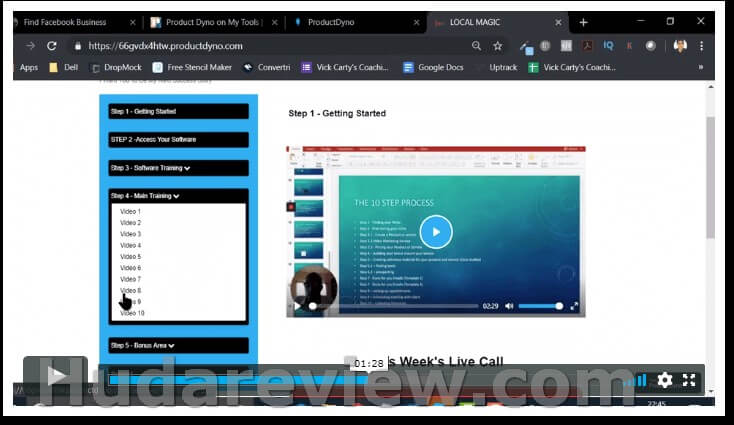The width and height of the screenshot is (734, 425).
Task: Mute the embedded training video
Action: pos(509,306)
